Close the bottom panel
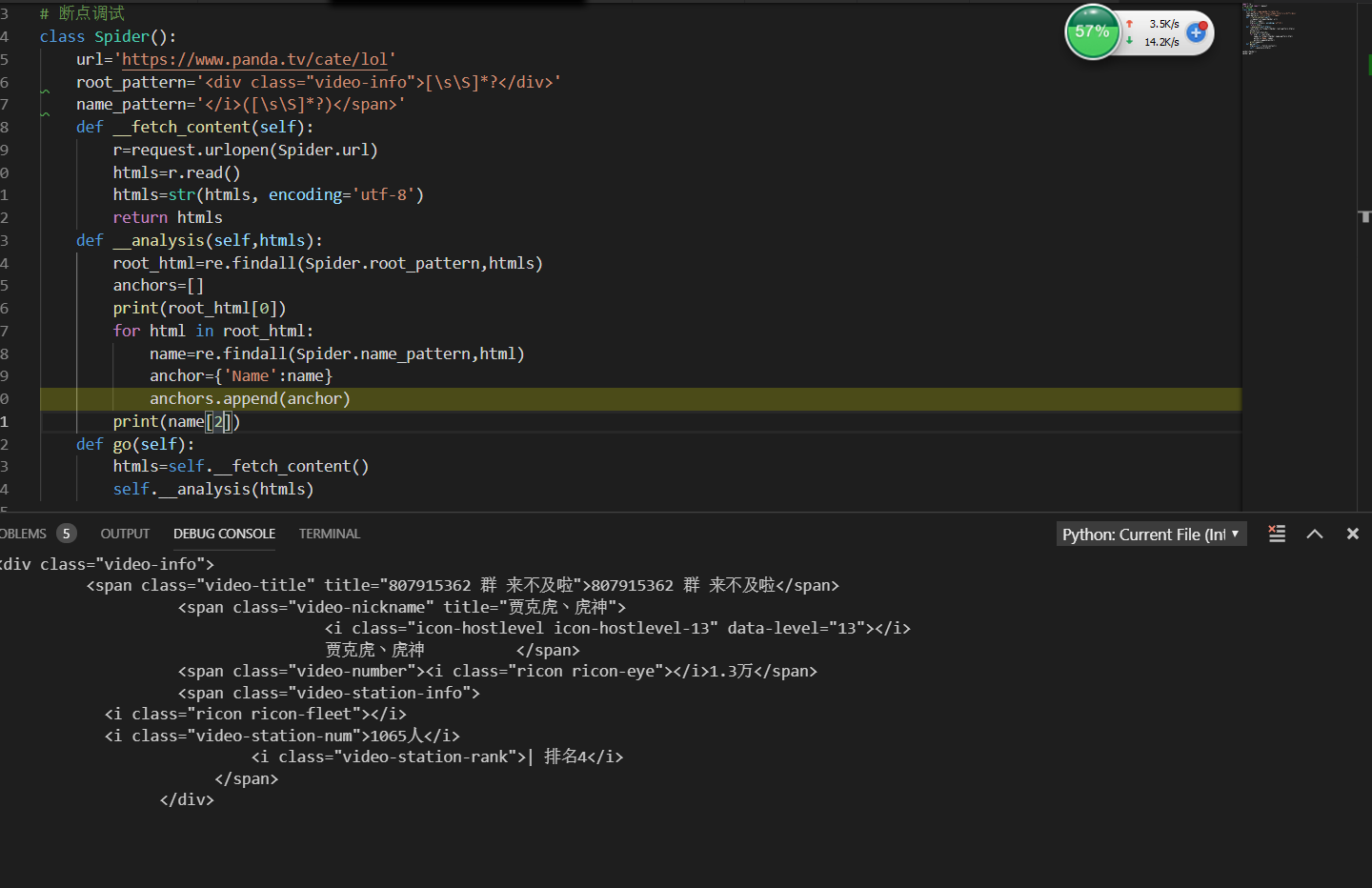The image size is (1372, 888). point(1352,535)
